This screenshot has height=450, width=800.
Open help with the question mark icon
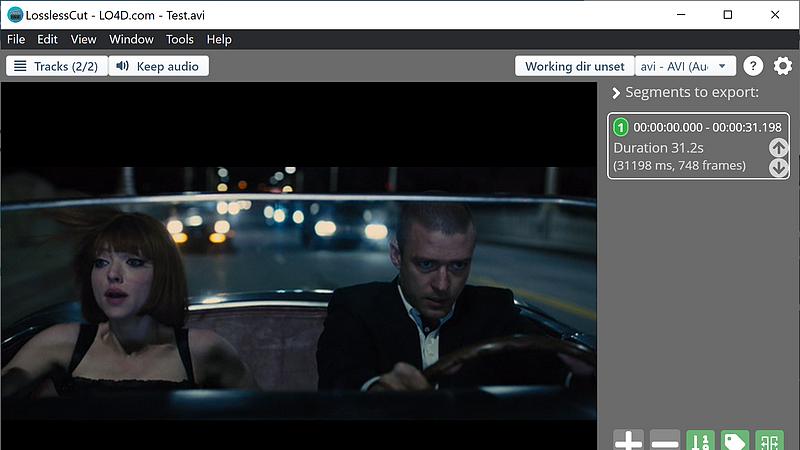pyautogui.click(x=753, y=66)
